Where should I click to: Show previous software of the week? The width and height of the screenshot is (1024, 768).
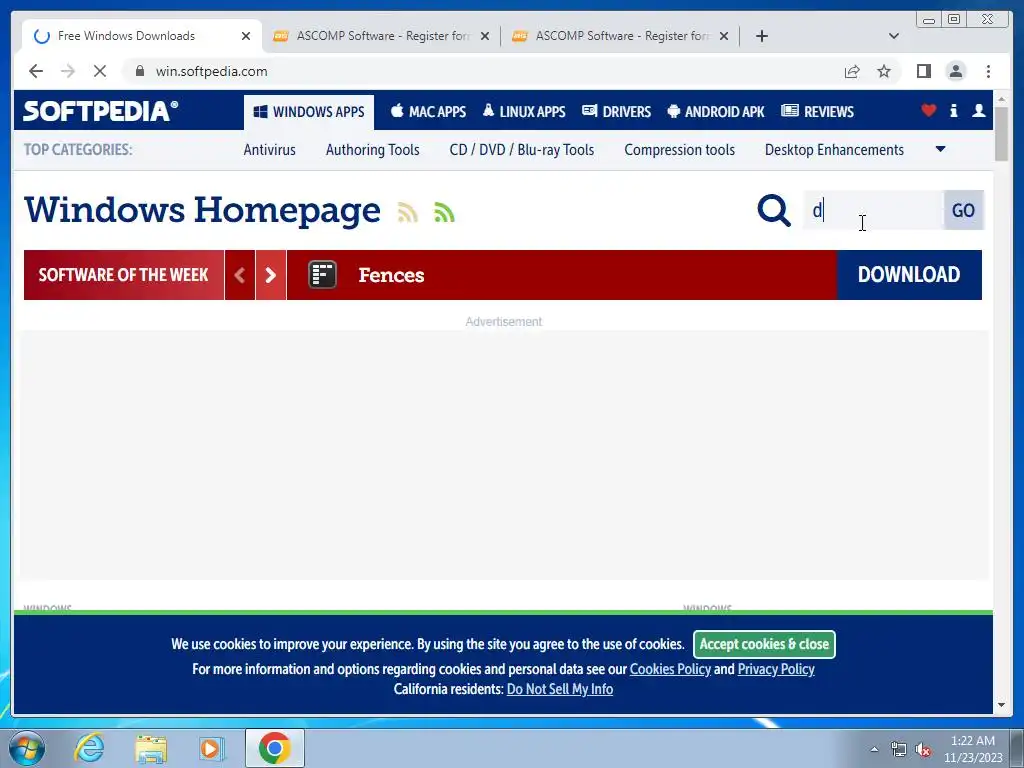240,275
